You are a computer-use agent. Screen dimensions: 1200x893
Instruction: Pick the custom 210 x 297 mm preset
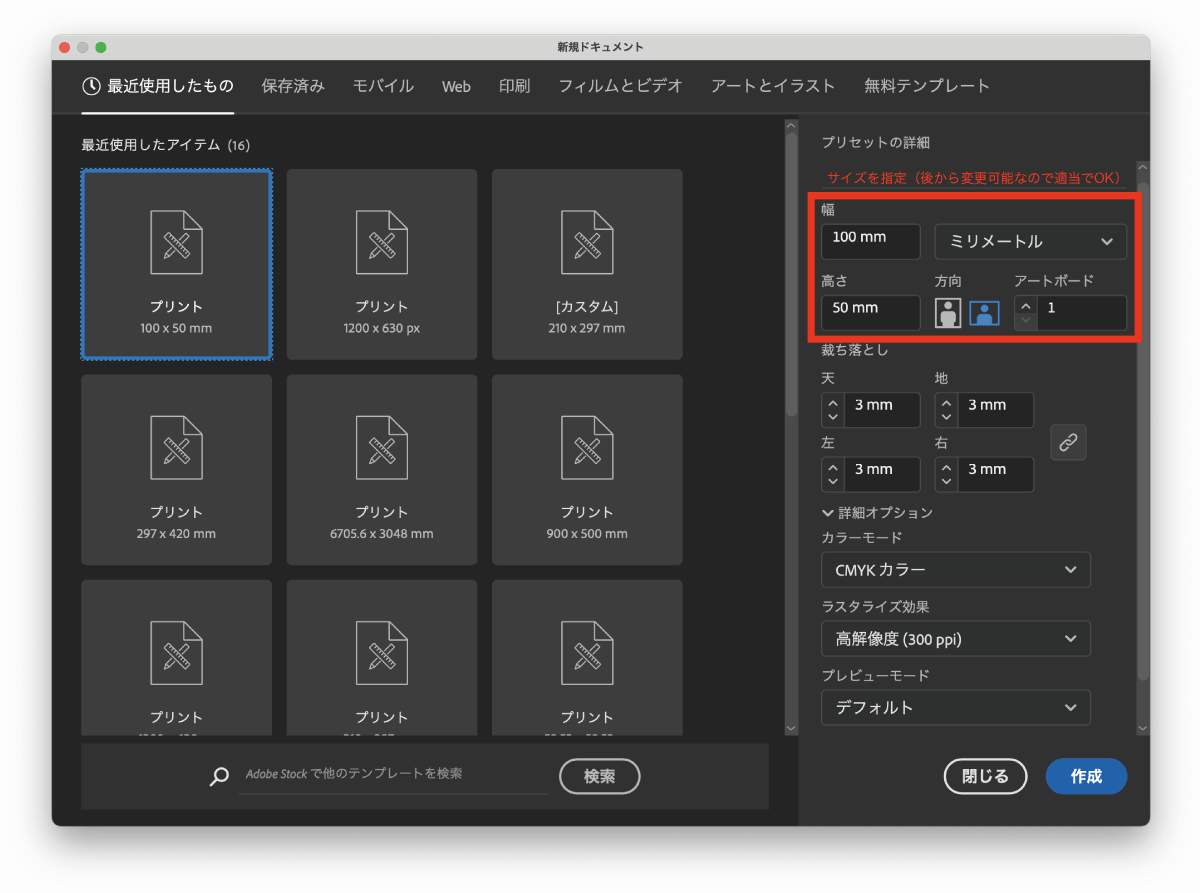[587, 264]
